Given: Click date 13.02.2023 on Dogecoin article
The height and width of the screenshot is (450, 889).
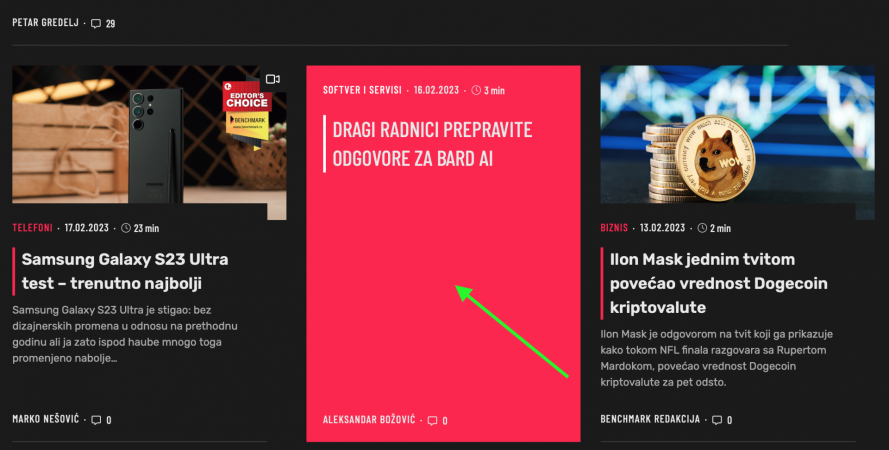Looking at the screenshot, I should tap(663, 228).
